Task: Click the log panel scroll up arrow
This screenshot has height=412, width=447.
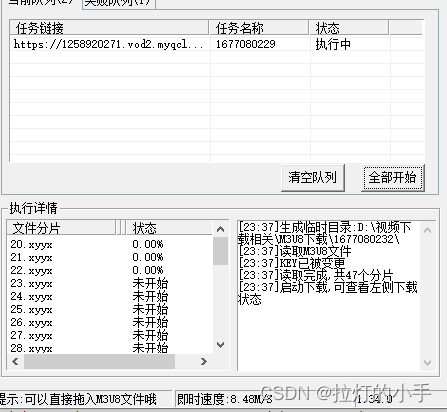Action: (x=428, y=230)
